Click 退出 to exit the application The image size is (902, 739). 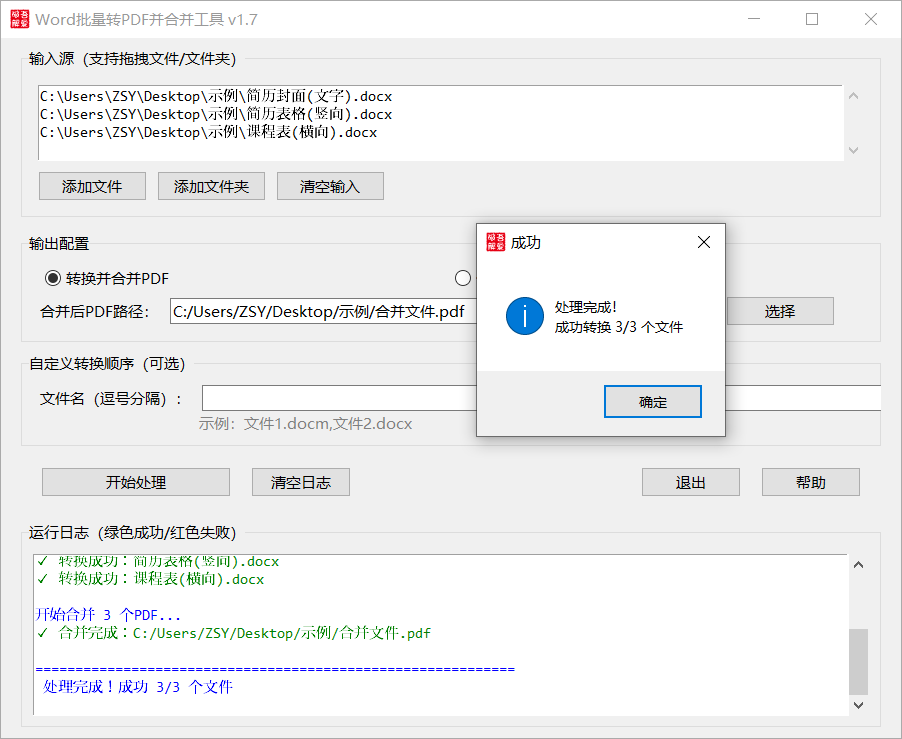[x=690, y=482]
